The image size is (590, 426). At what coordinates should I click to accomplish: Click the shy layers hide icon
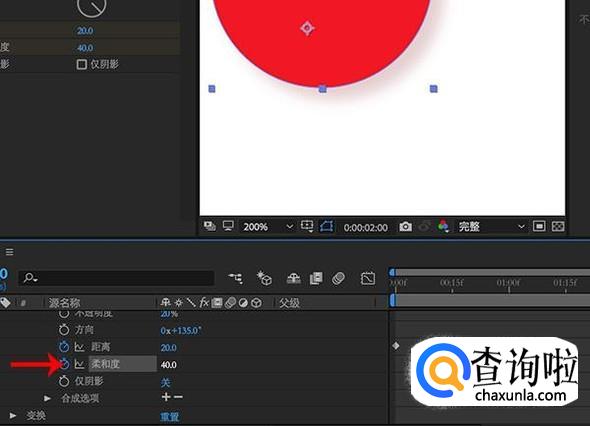[x=293, y=278]
